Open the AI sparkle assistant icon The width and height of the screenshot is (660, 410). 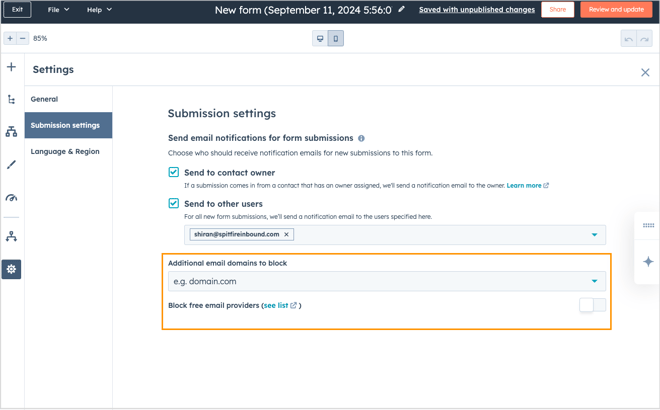point(648,261)
